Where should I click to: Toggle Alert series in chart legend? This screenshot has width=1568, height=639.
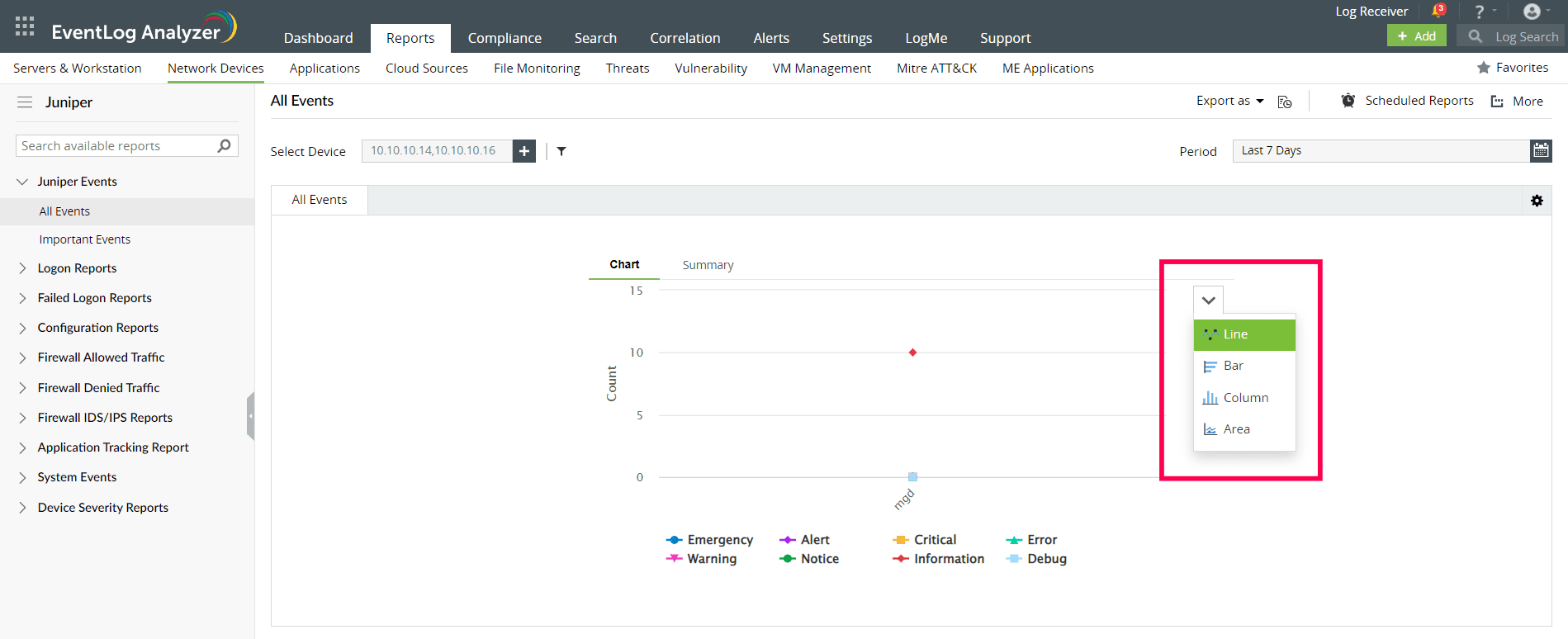point(804,540)
